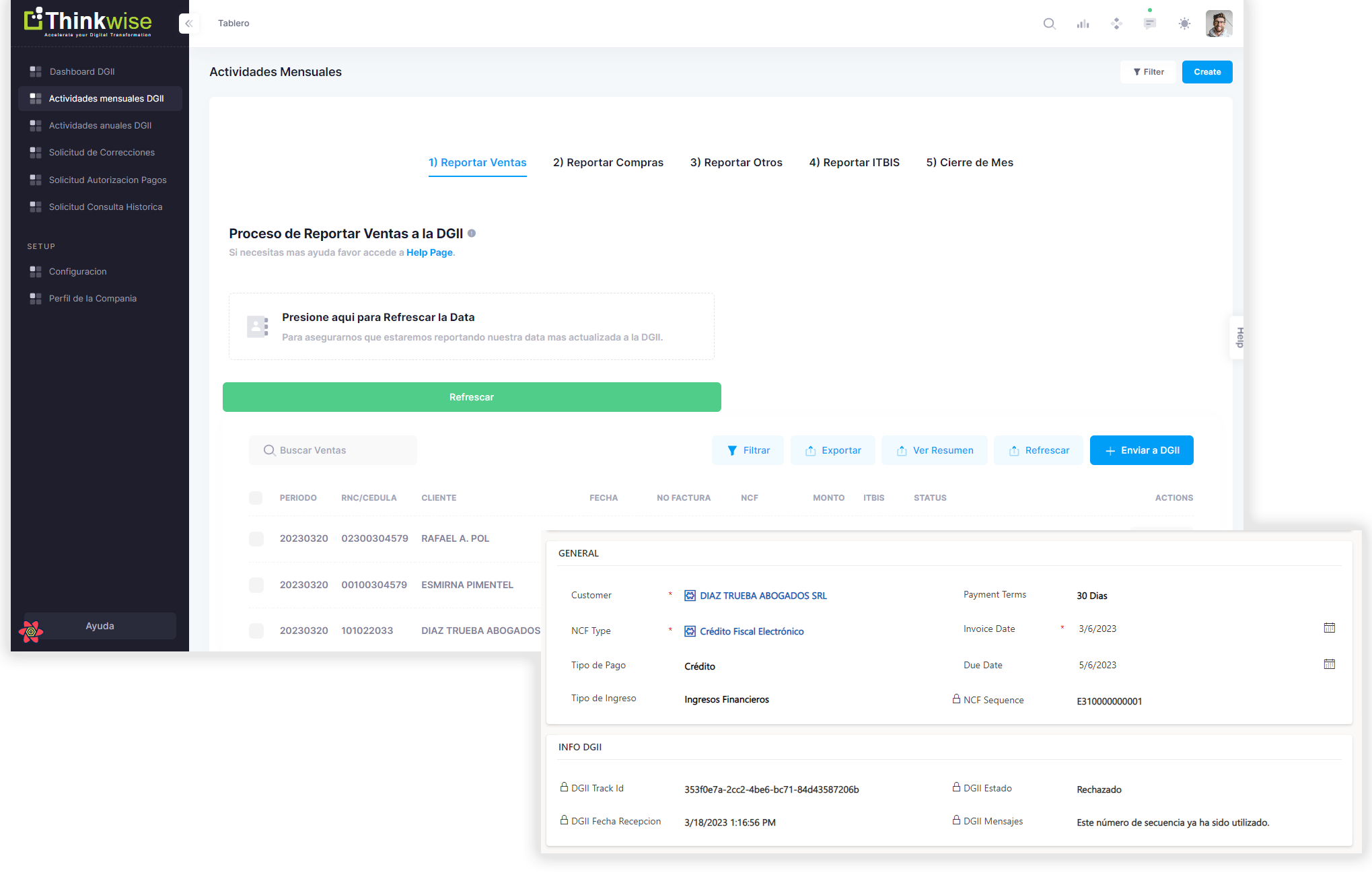Follow the Help Page link

tap(429, 252)
